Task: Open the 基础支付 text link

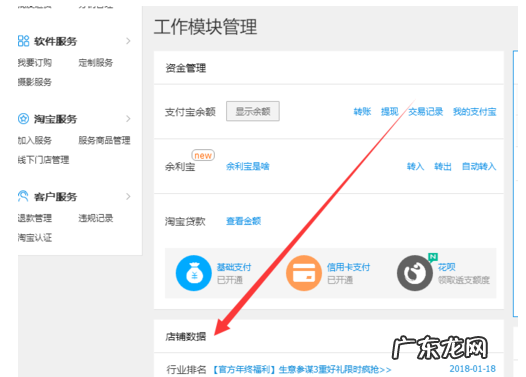Action: [x=234, y=267]
